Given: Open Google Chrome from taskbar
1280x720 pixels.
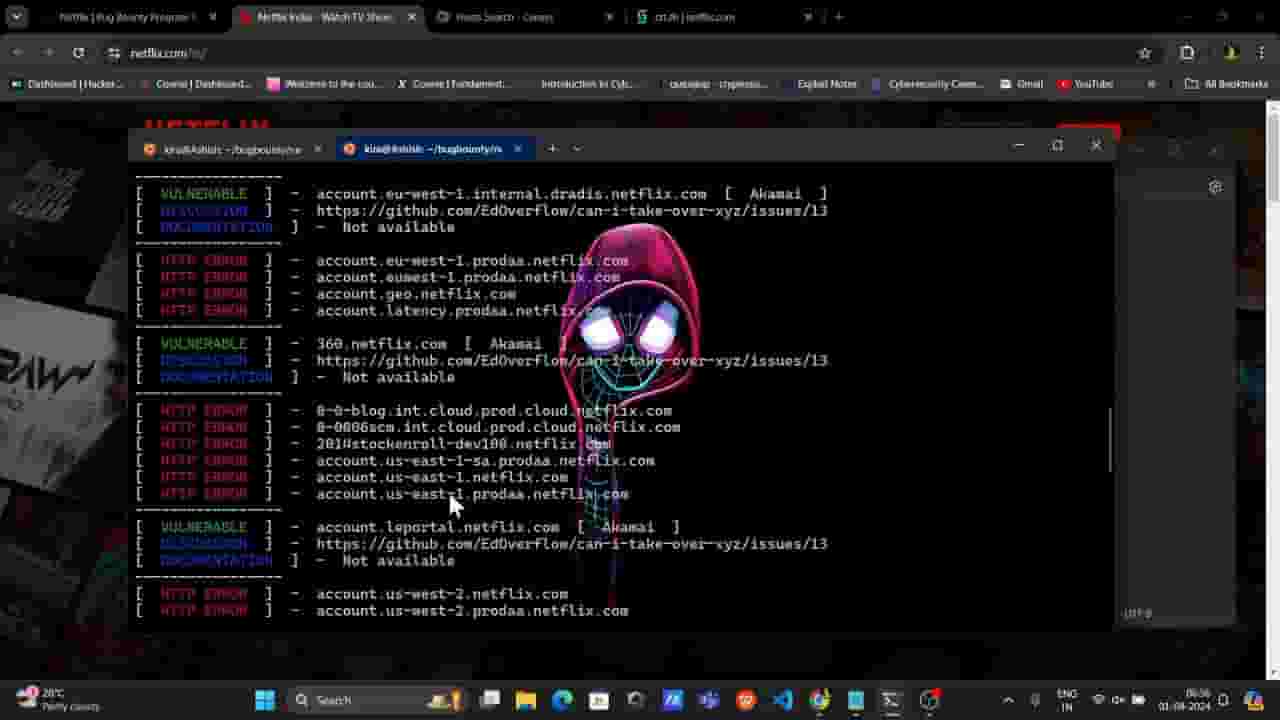Looking at the screenshot, I should pos(819,700).
